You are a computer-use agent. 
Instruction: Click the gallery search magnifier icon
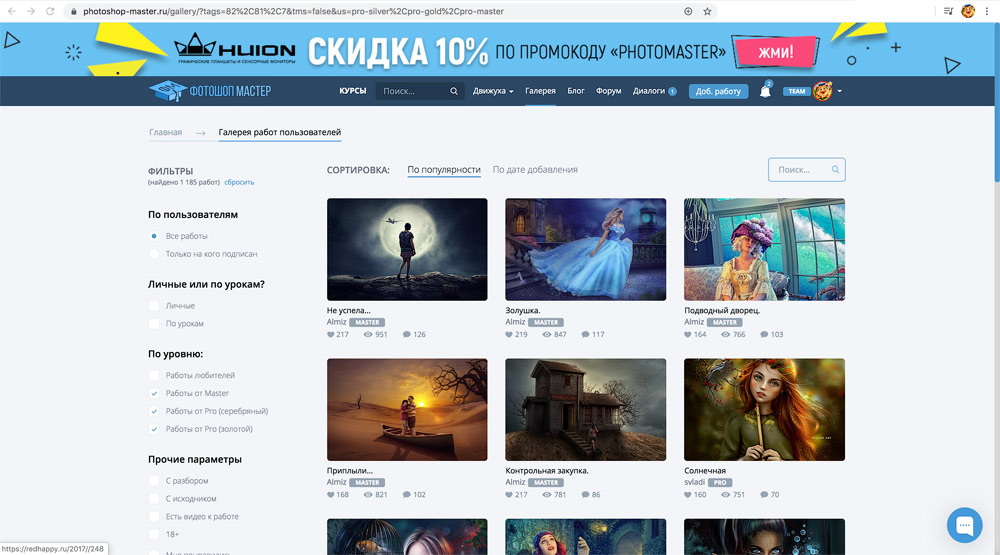pos(835,170)
